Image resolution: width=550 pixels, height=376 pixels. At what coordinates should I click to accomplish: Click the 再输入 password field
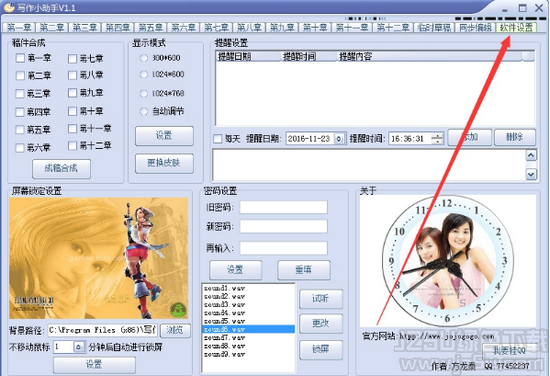click(x=283, y=248)
